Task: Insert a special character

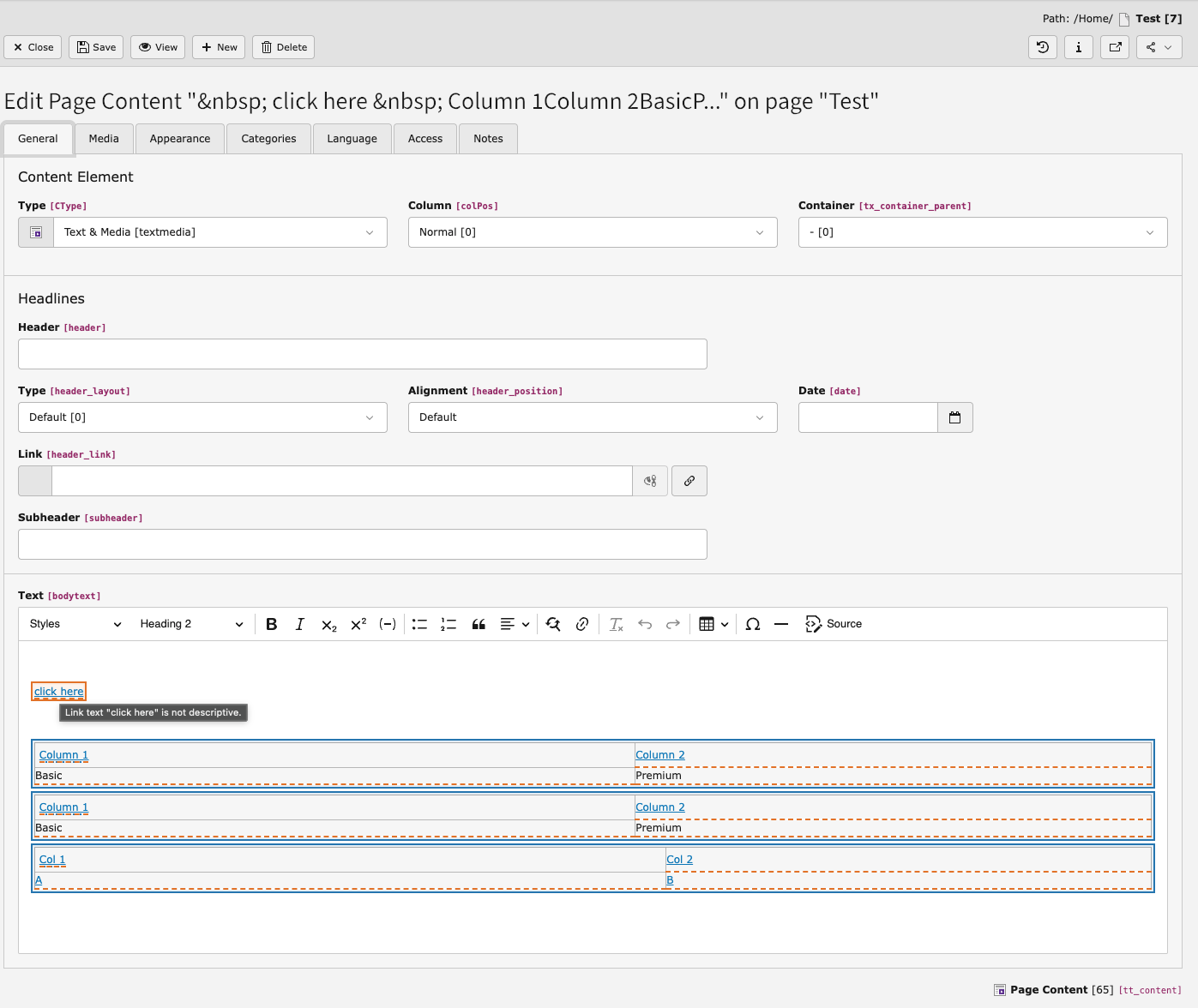Action: coord(753,624)
